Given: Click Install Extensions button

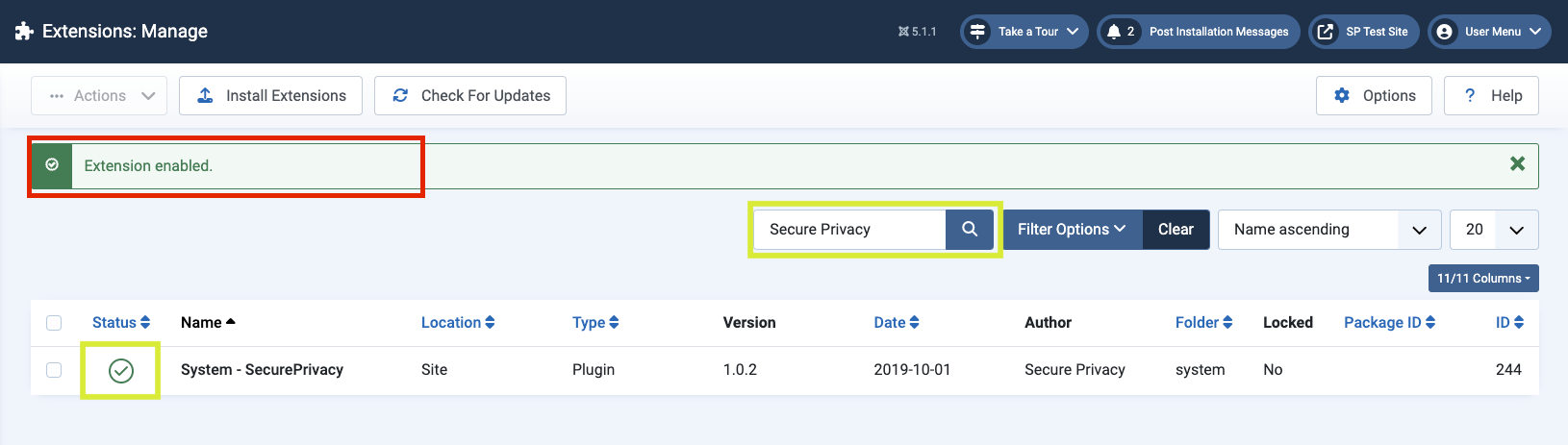Looking at the screenshot, I should tap(270, 96).
